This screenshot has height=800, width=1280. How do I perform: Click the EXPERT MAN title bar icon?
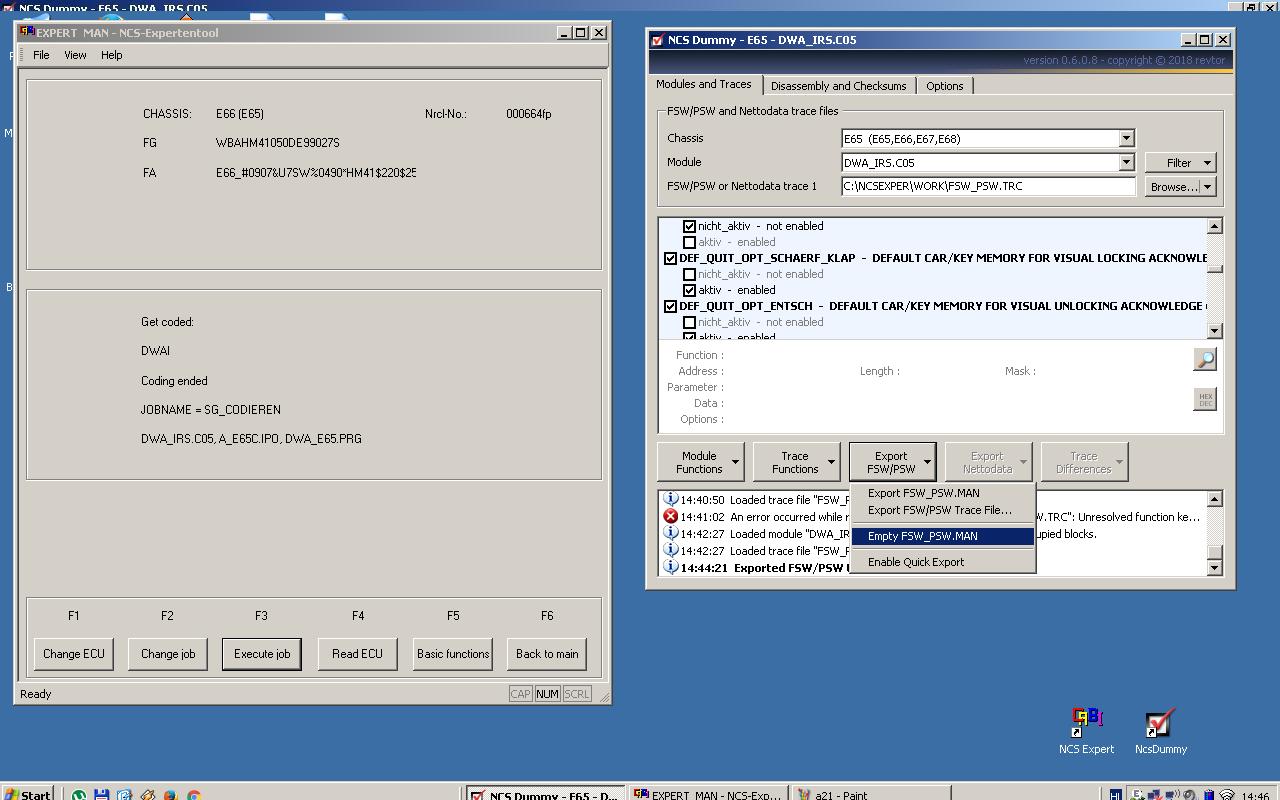pos(27,32)
